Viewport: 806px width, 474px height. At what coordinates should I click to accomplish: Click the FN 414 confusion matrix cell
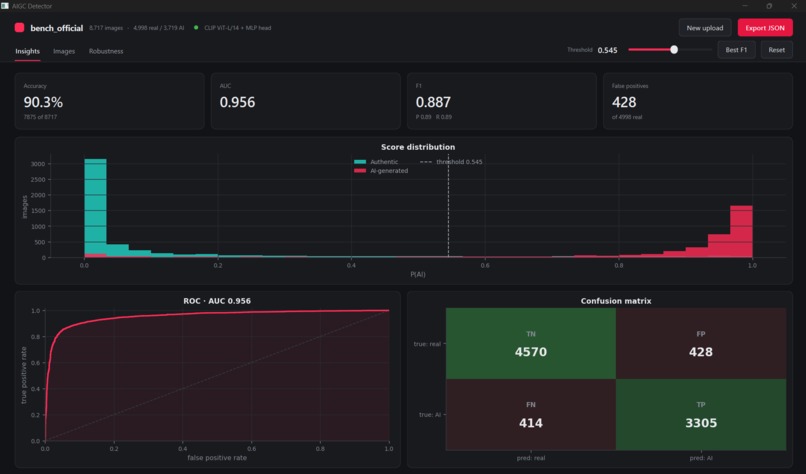(531, 414)
